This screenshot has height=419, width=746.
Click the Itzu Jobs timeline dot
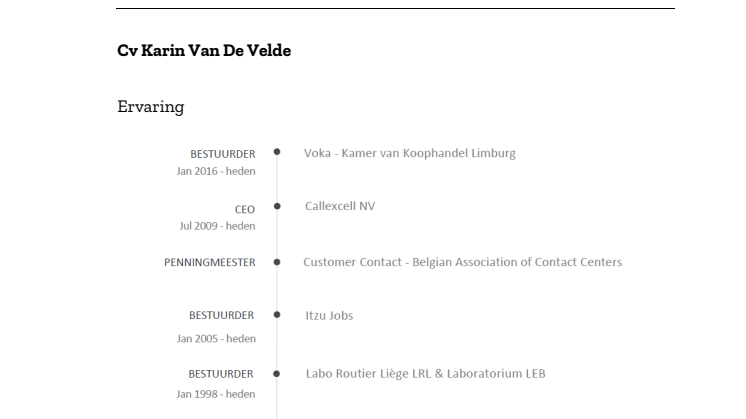277,314
